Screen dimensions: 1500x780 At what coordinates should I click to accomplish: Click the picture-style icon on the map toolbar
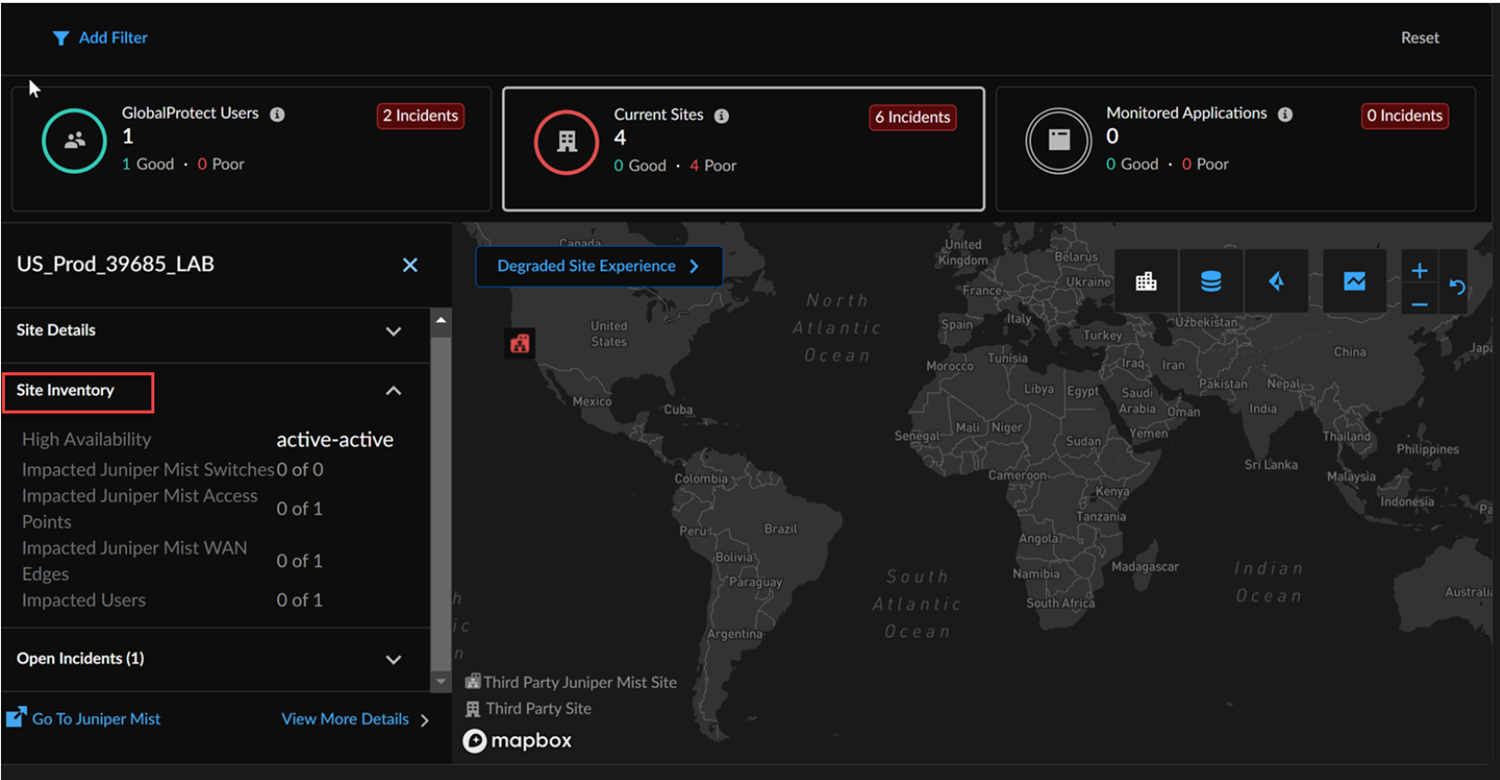[1355, 282]
